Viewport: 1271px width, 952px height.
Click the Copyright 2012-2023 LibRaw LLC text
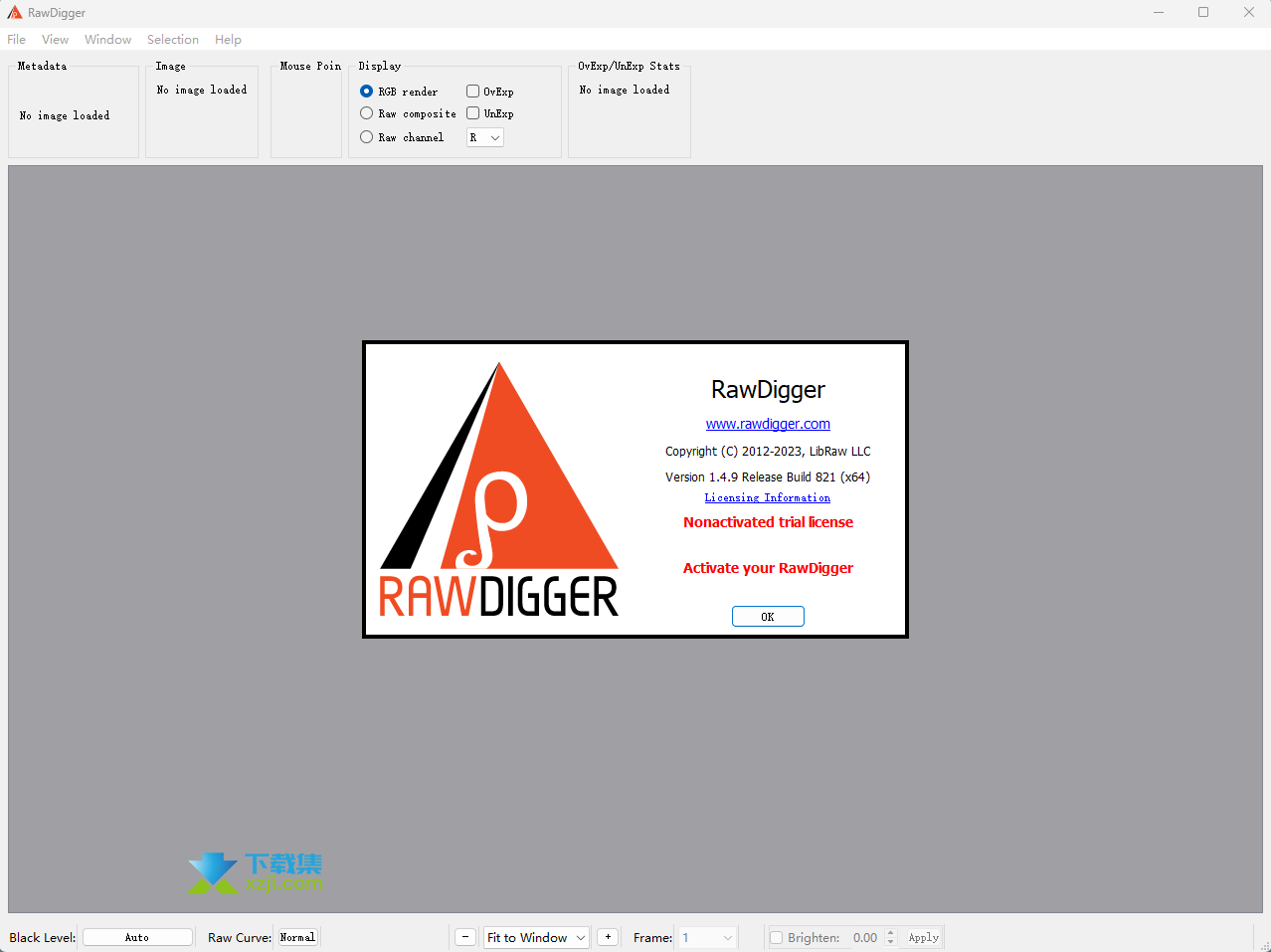(x=768, y=451)
